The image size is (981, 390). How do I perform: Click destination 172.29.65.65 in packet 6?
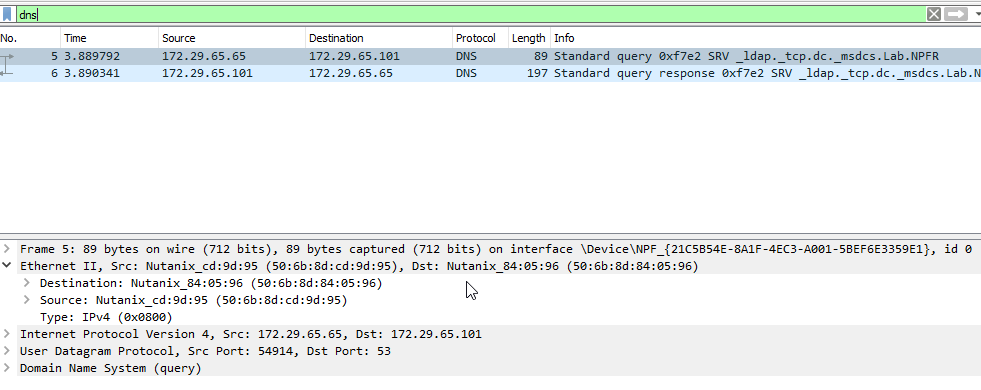click(351, 73)
